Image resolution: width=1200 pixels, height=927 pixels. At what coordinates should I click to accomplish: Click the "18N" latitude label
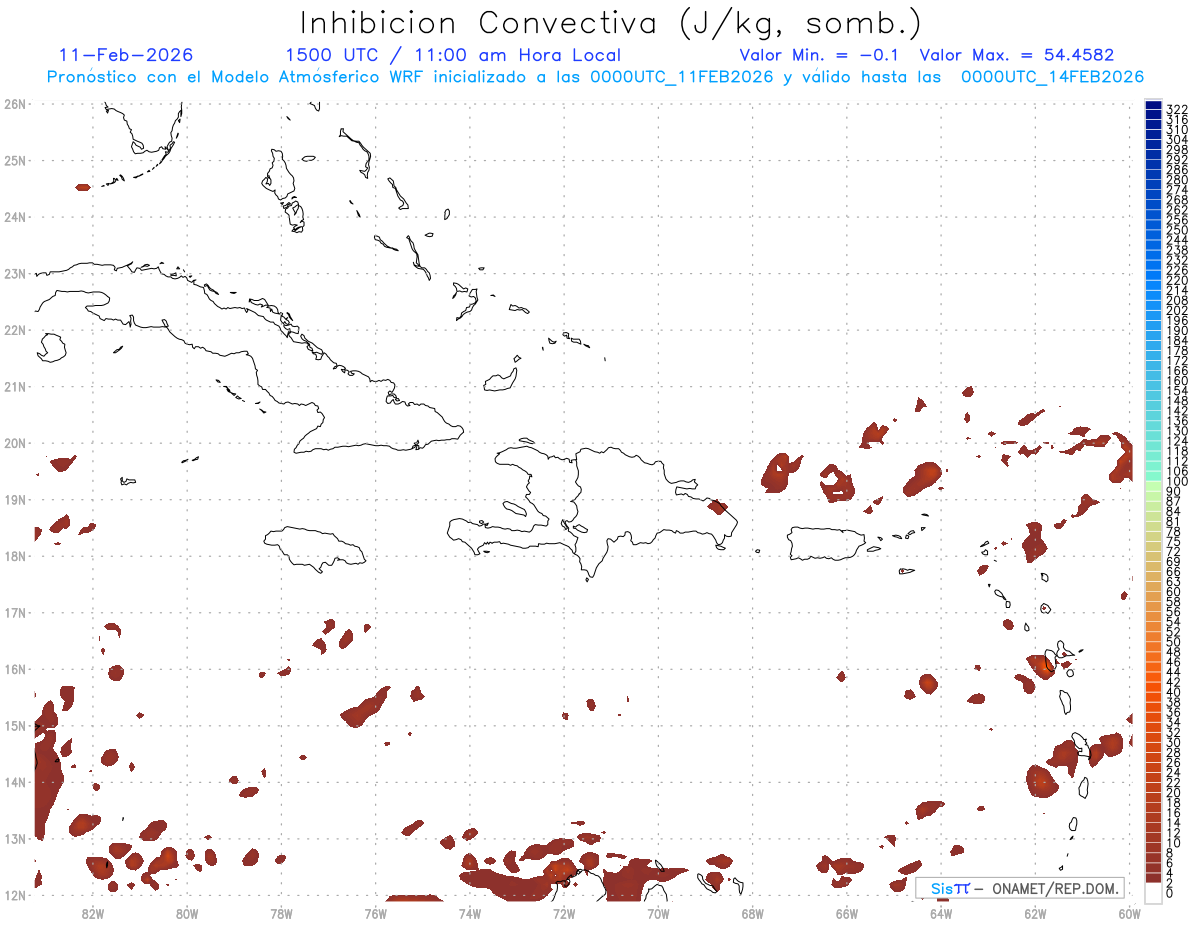[14, 556]
